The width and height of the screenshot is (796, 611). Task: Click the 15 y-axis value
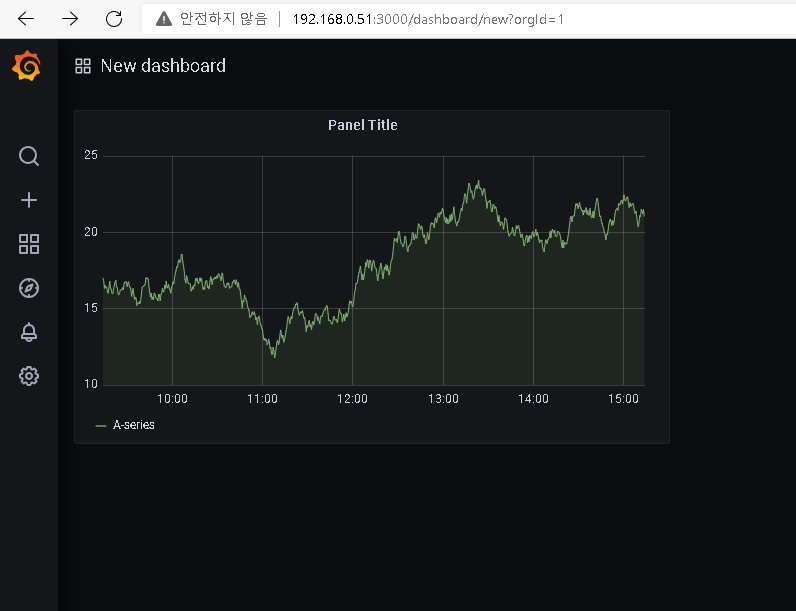(x=91, y=308)
